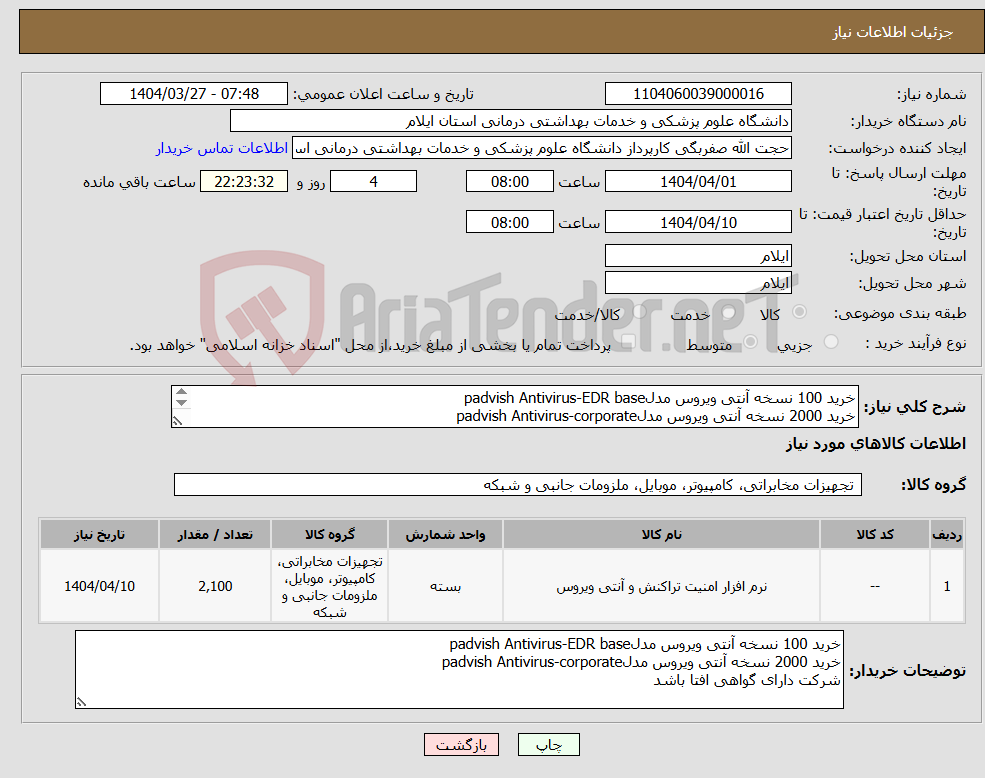Select the متوسط purchase type radio
This screenshot has height=778, width=985.
750,342
